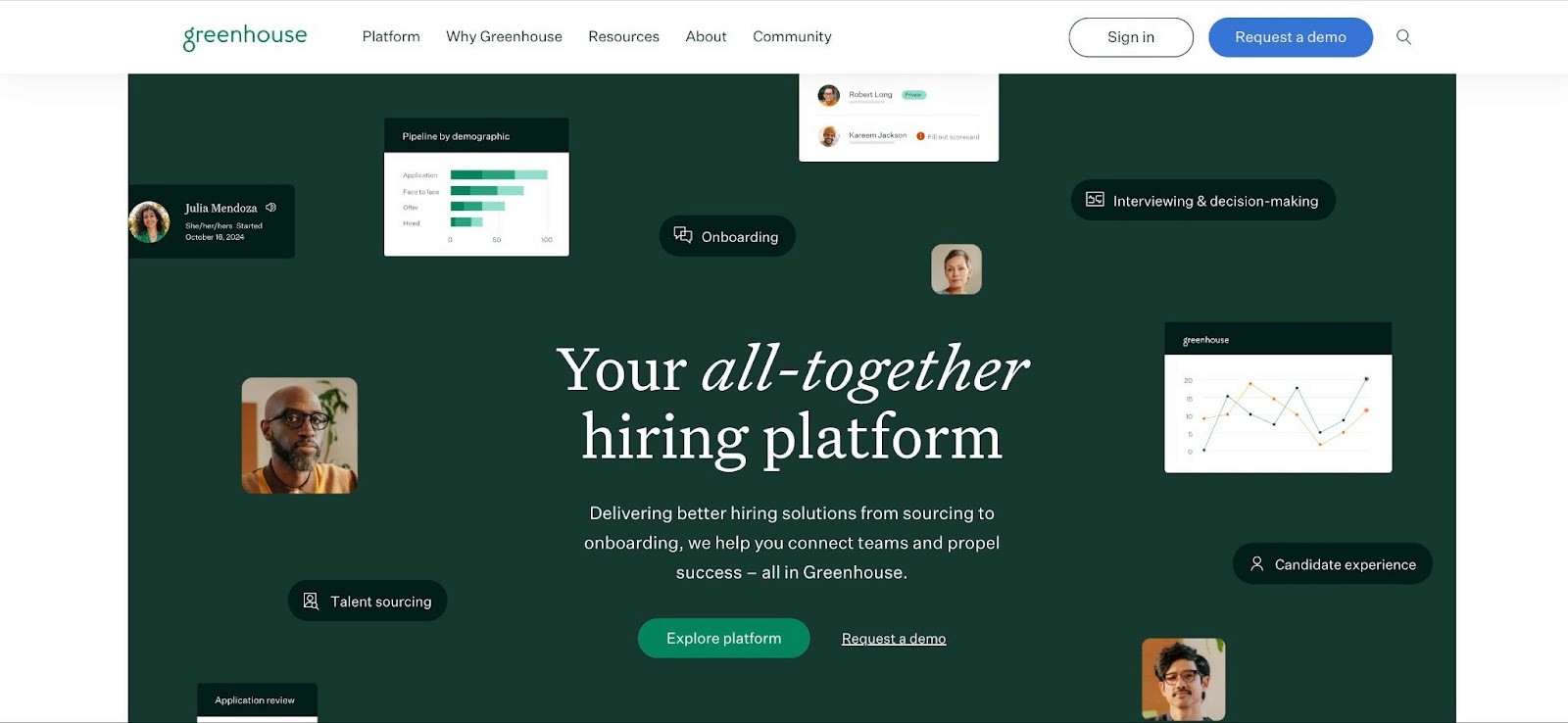
Task: Expand the About menu
Action: click(x=706, y=36)
